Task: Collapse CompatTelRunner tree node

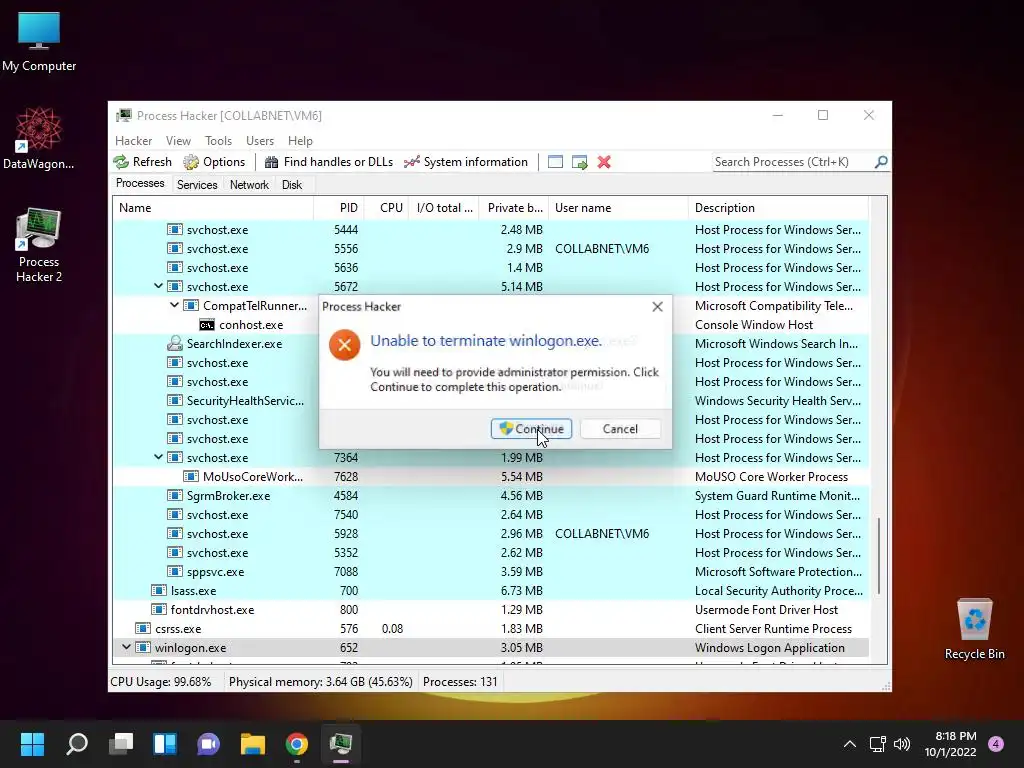Action: tap(174, 305)
